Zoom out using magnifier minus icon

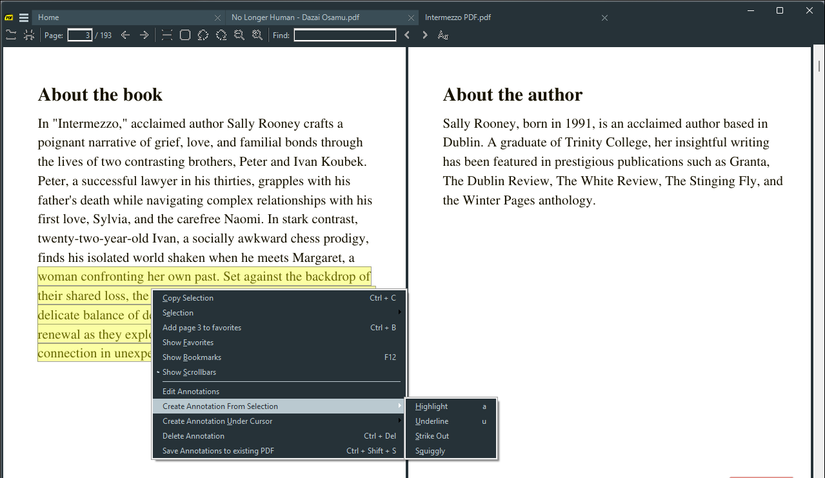(x=239, y=35)
